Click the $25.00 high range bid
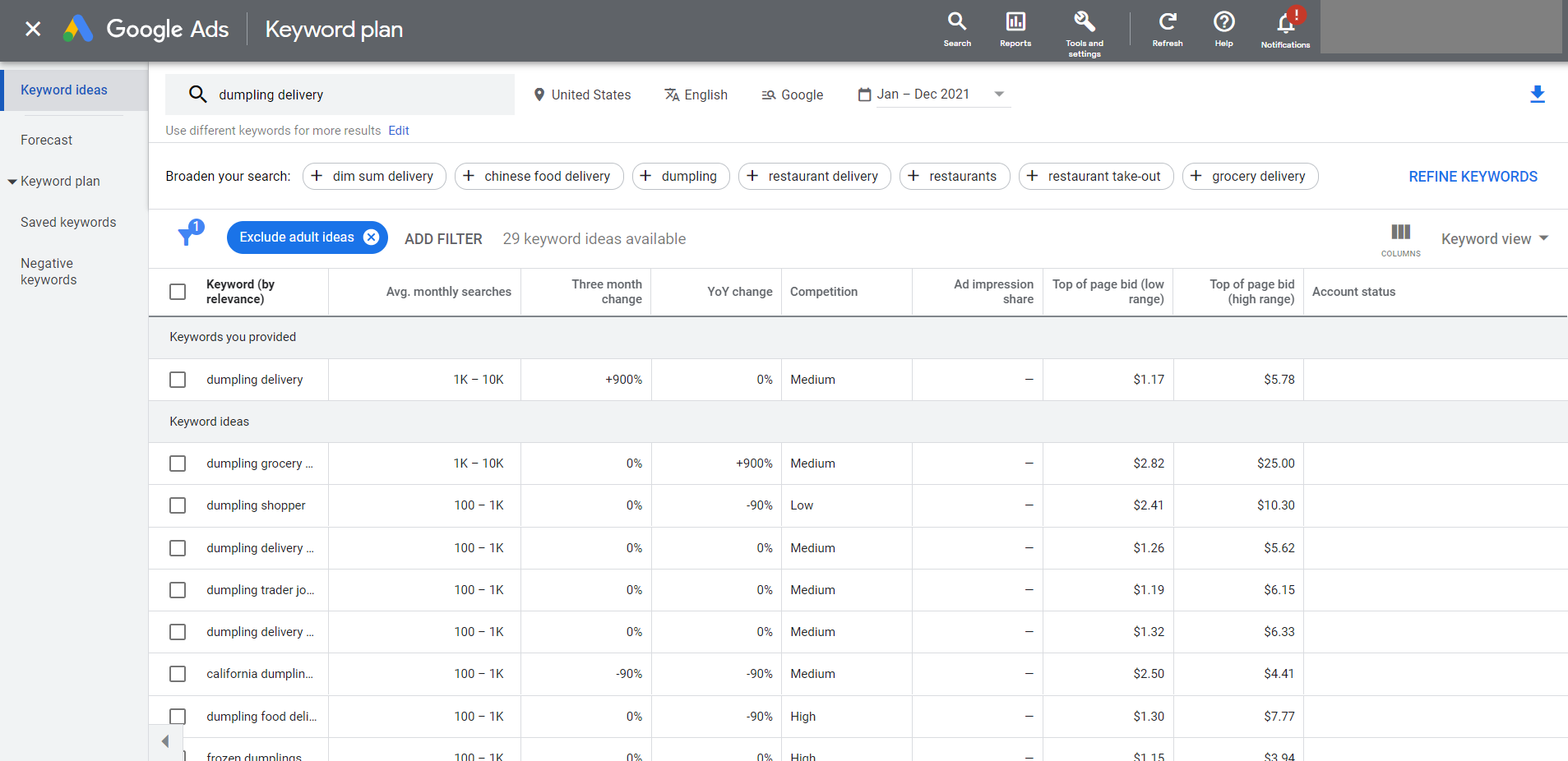Viewport: 1568px width, 761px height. pos(1275,464)
